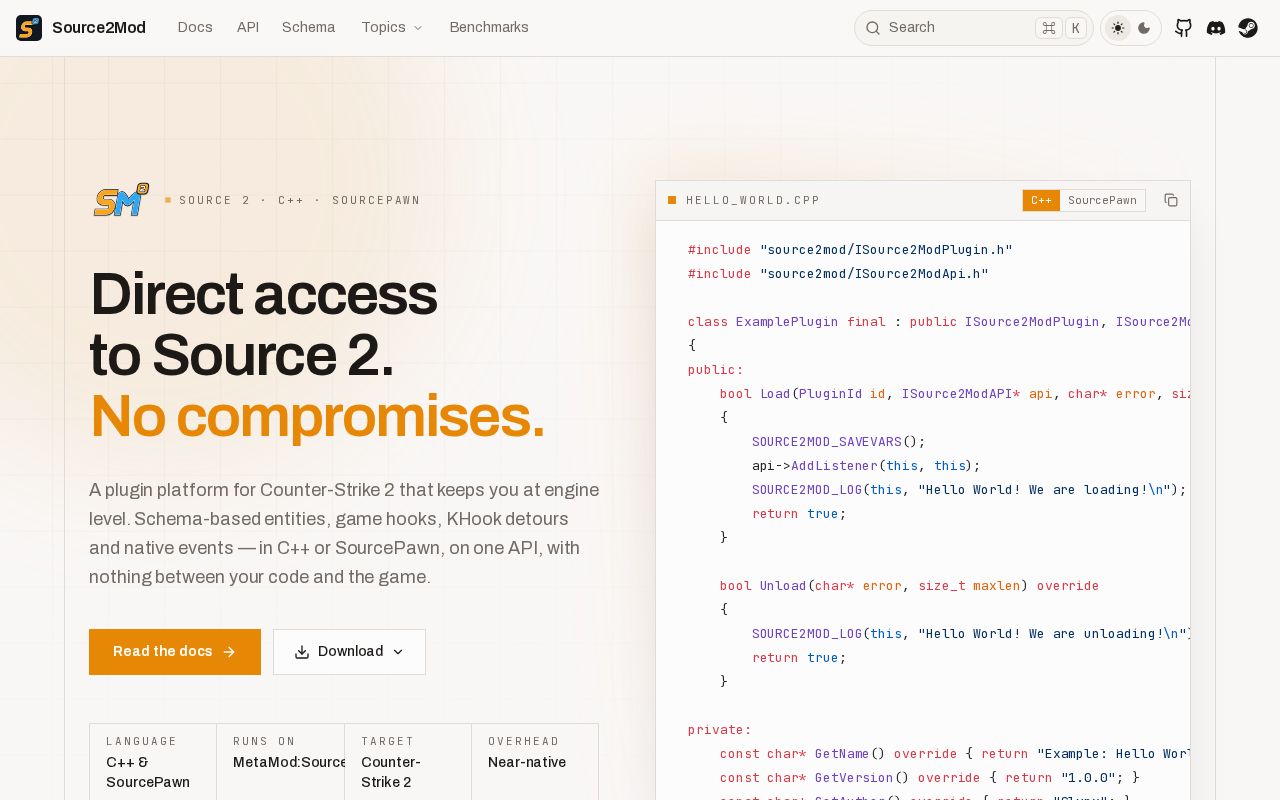Click the ISource2ModApi.h include line
Viewport: 1280px width, 800px height.
click(838, 274)
